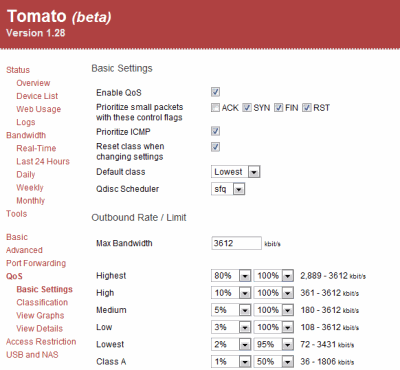Viewport: 400px width, 370px height.
Task: Open Highest limit 100% dropdown
Action: tap(274, 276)
